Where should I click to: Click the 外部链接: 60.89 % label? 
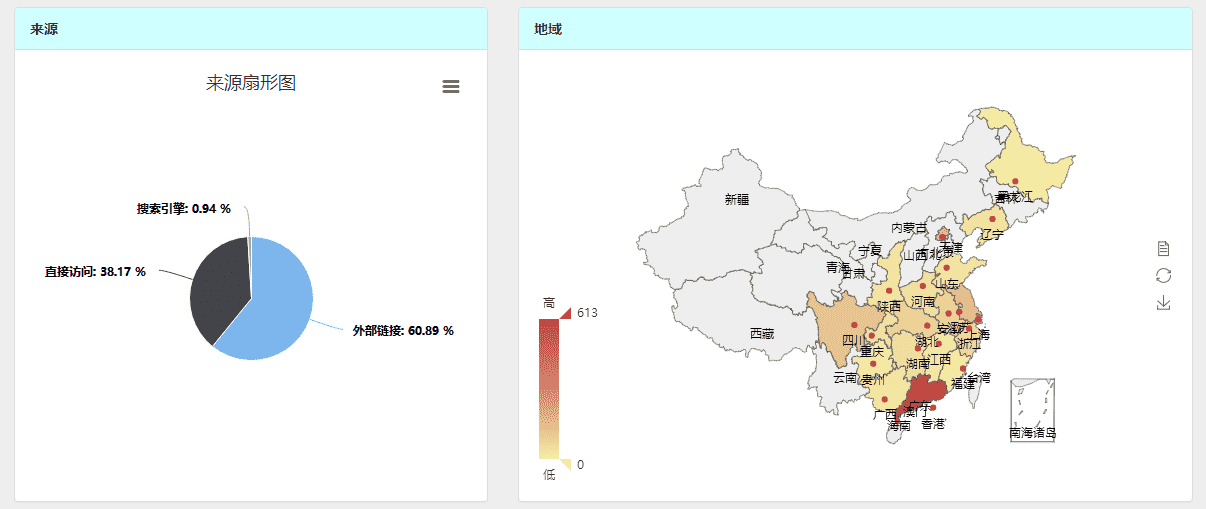403,331
